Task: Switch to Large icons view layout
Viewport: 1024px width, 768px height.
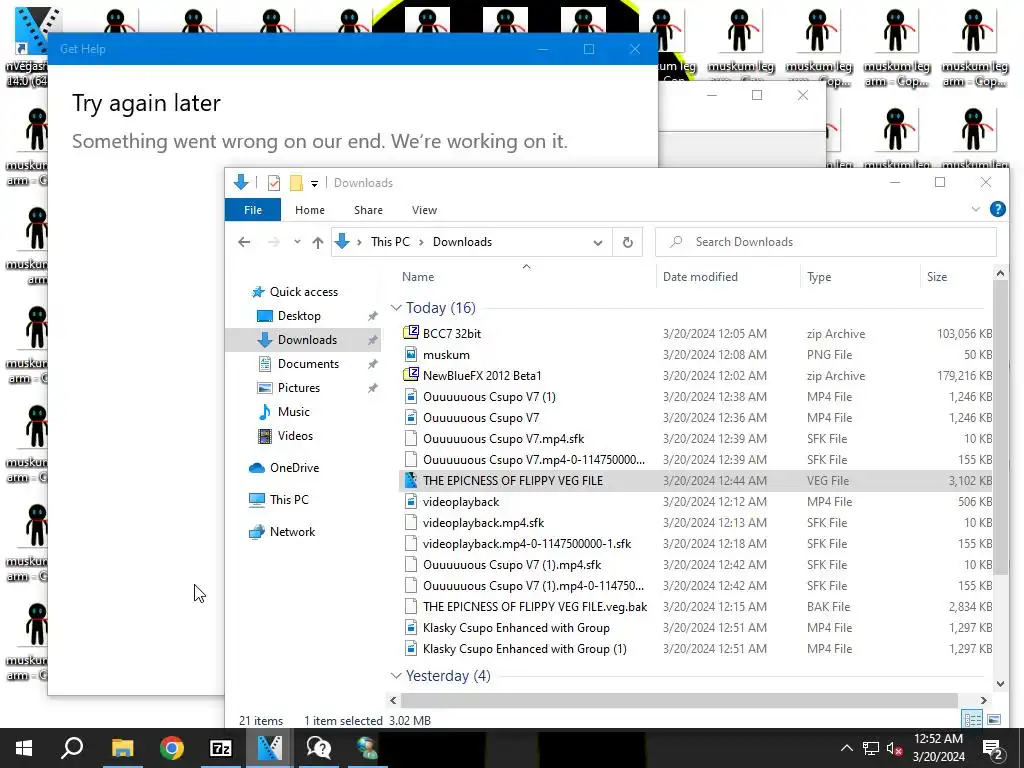Action: pos(994,720)
